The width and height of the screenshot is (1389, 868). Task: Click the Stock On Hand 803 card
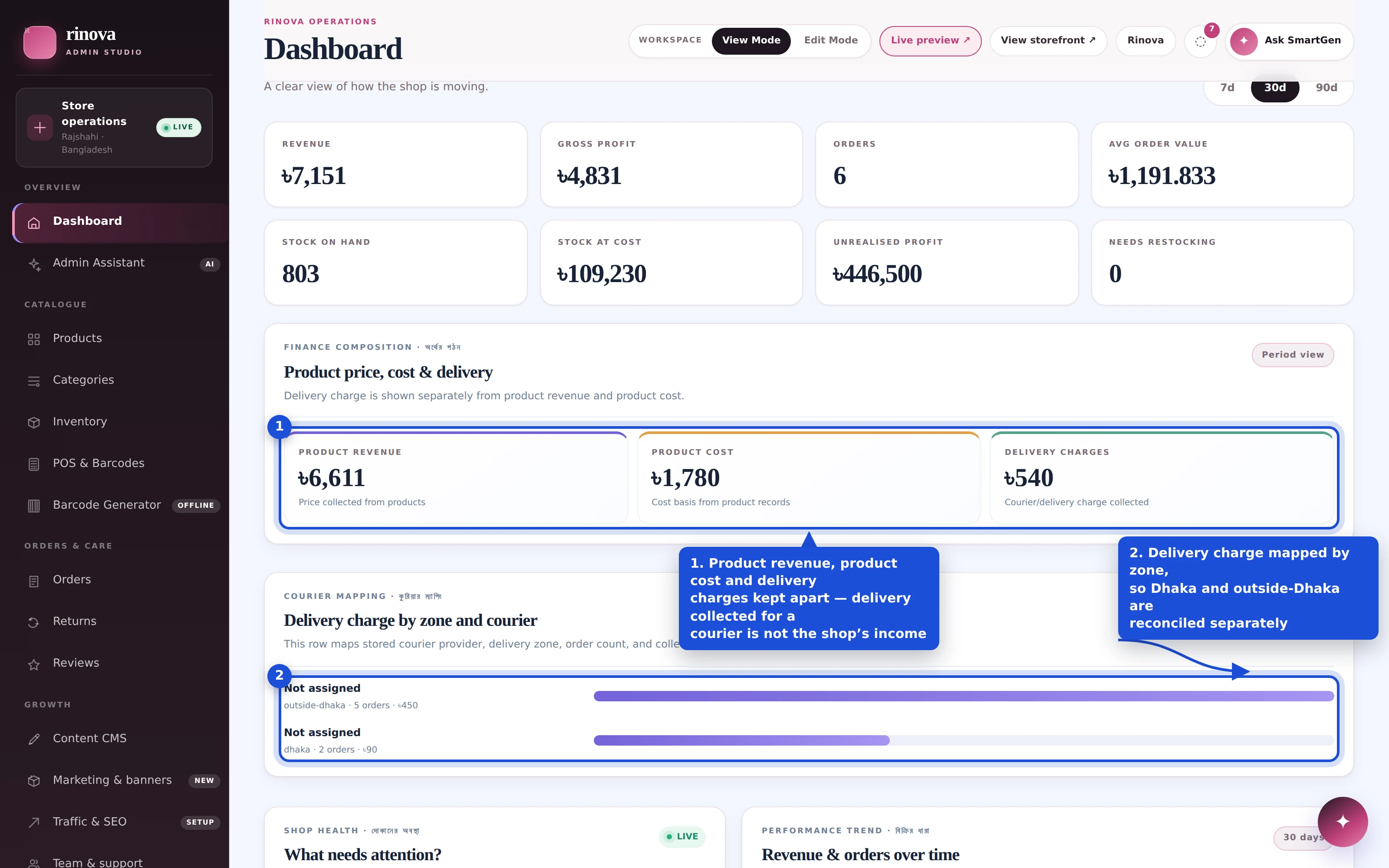click(395, 263)
